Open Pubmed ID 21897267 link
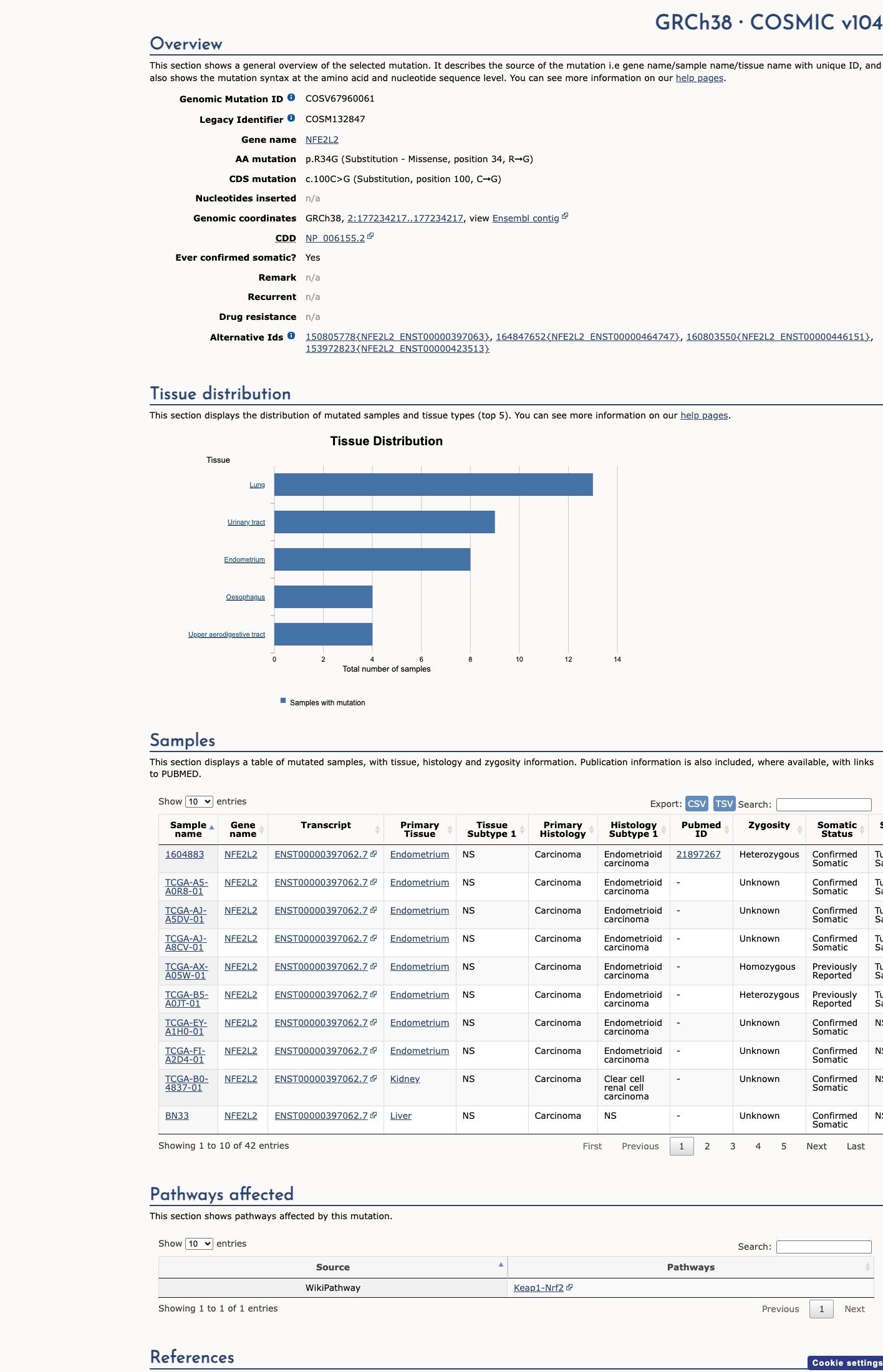 click(698, 854)
